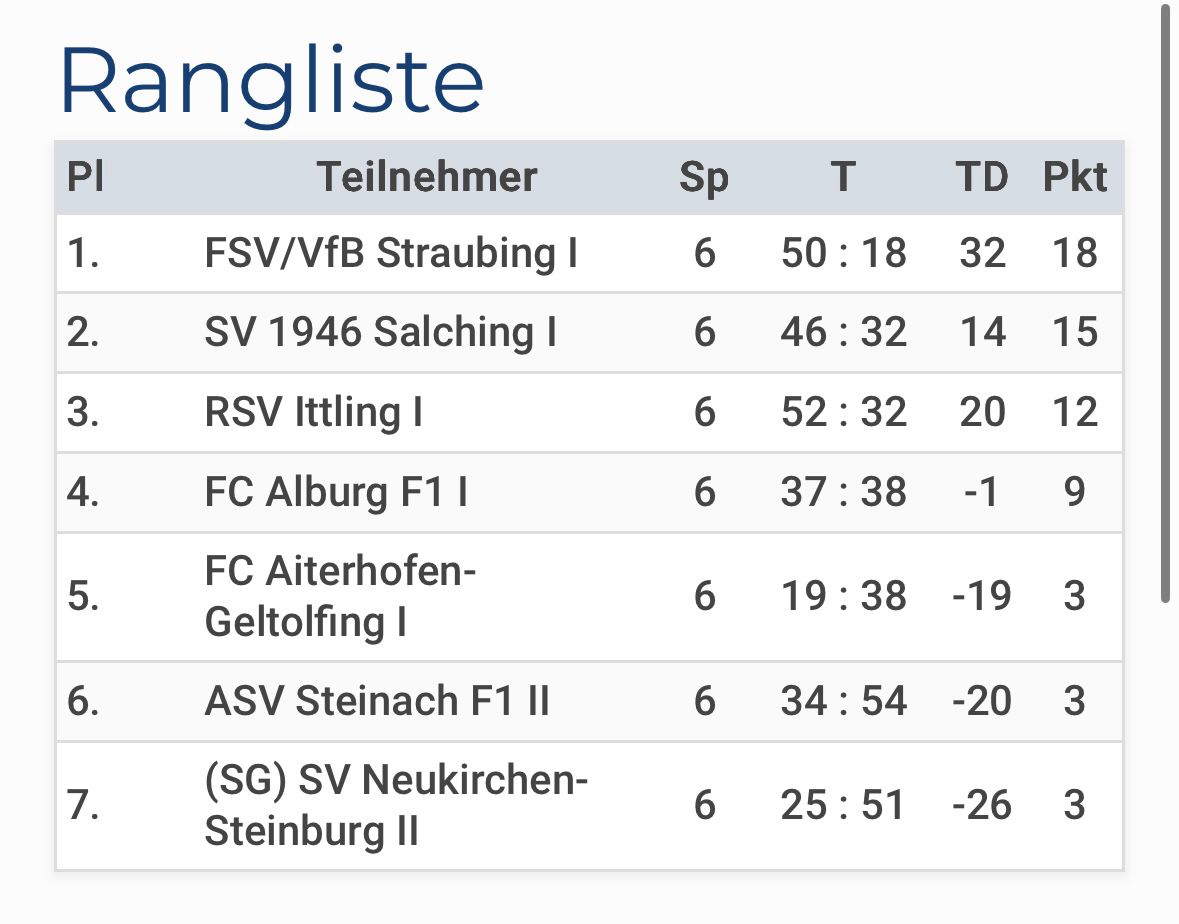Click the vertical scrollbar on right edge
The height and width of the screenshot is (924, 1179).
pyautogui.click(x=1165, y=301)
